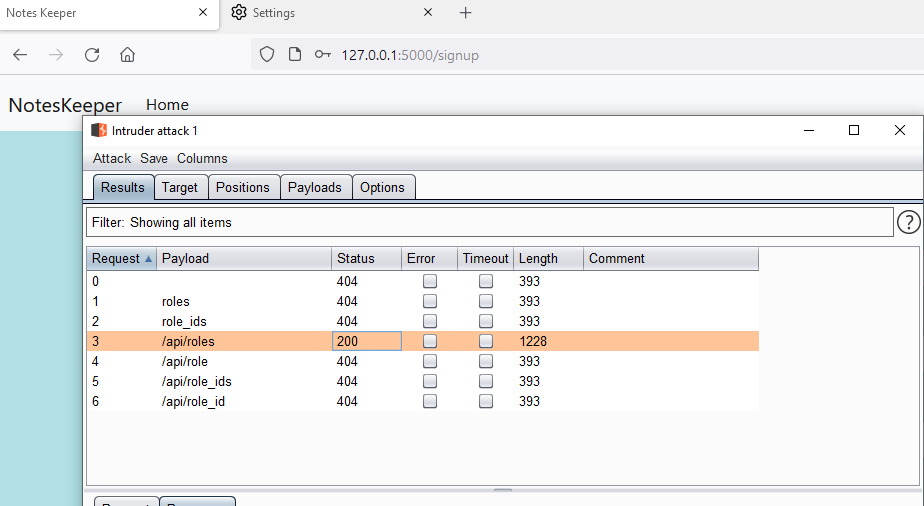Select the /api/role_ids payload row
This screenshot has height=506, width=924.
tap(423, 381)
